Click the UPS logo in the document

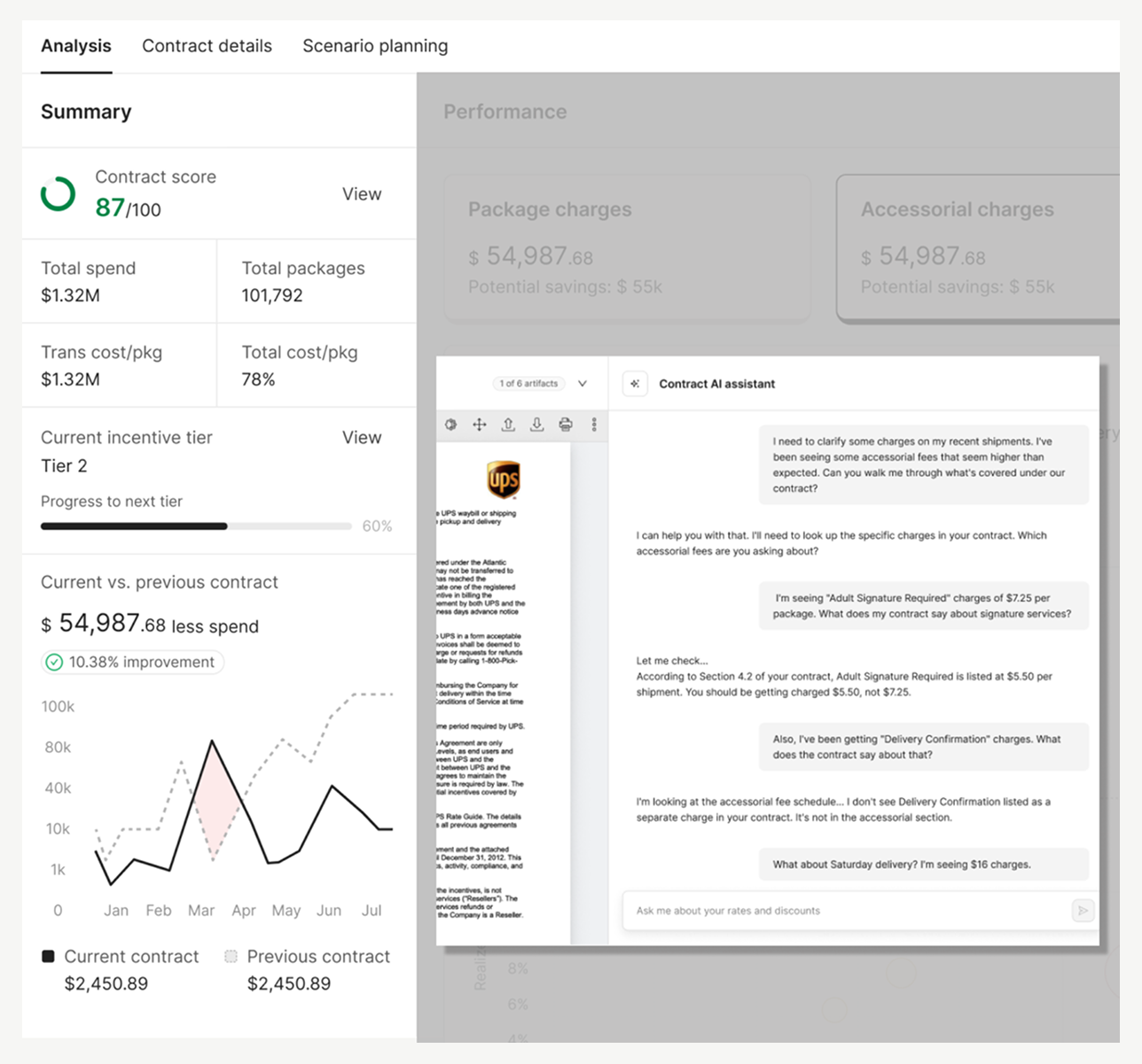504,480
